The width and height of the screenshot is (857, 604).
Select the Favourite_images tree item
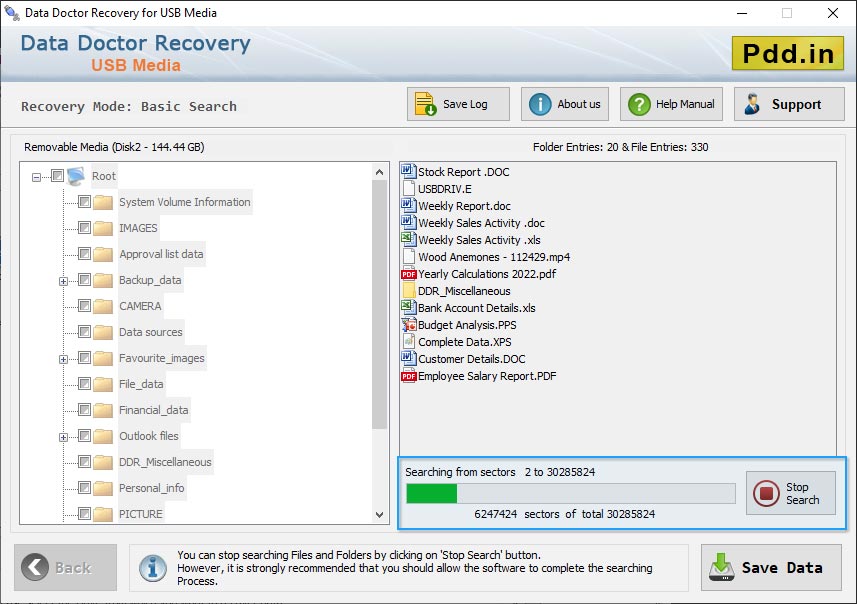tap(162, 358)
